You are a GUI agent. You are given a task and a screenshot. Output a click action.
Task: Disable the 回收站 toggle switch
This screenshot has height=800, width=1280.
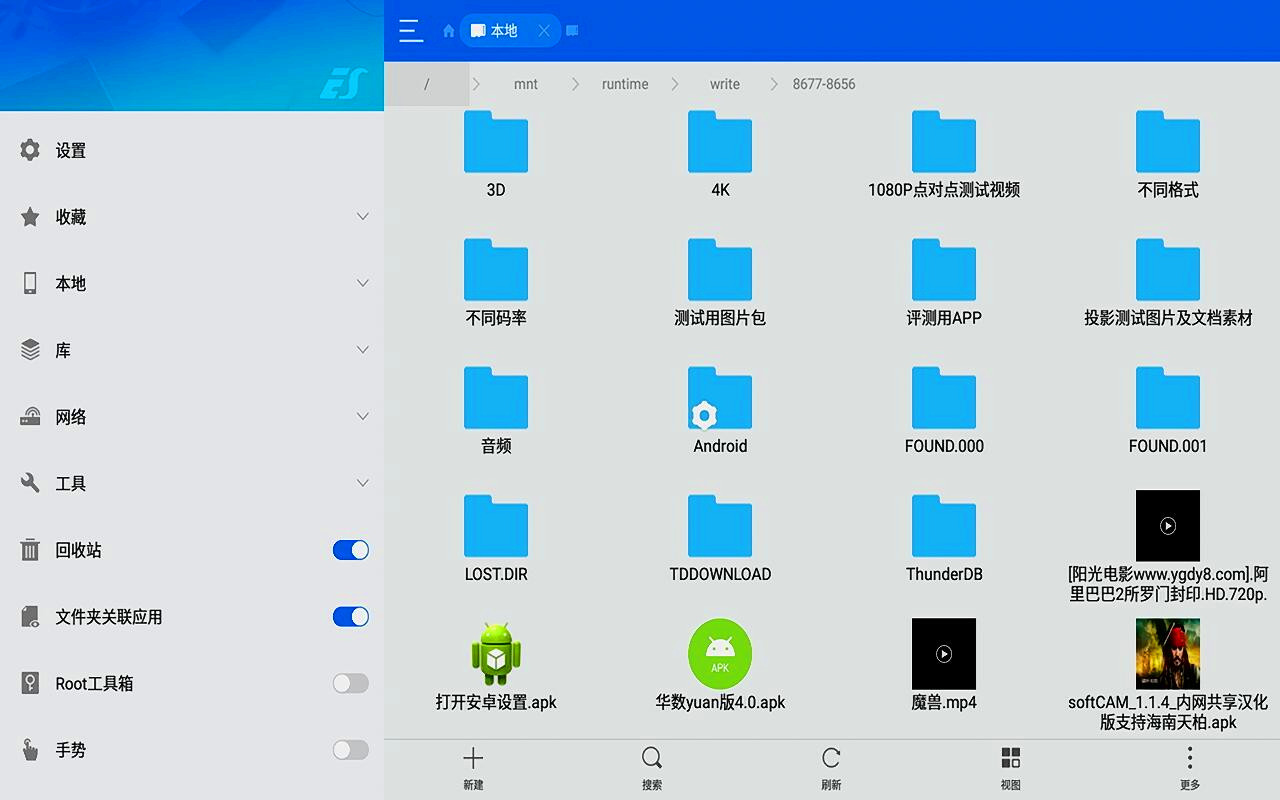coord(350,550)
